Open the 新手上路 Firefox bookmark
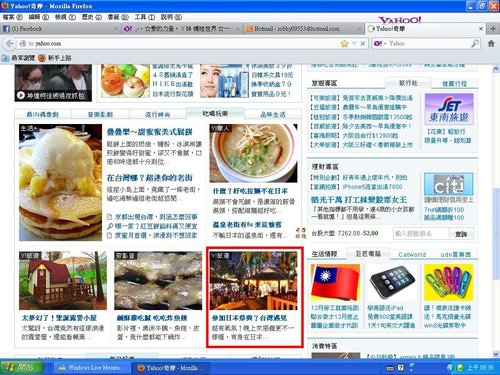This screenshot has width=500, height=375. pos(55,58)
